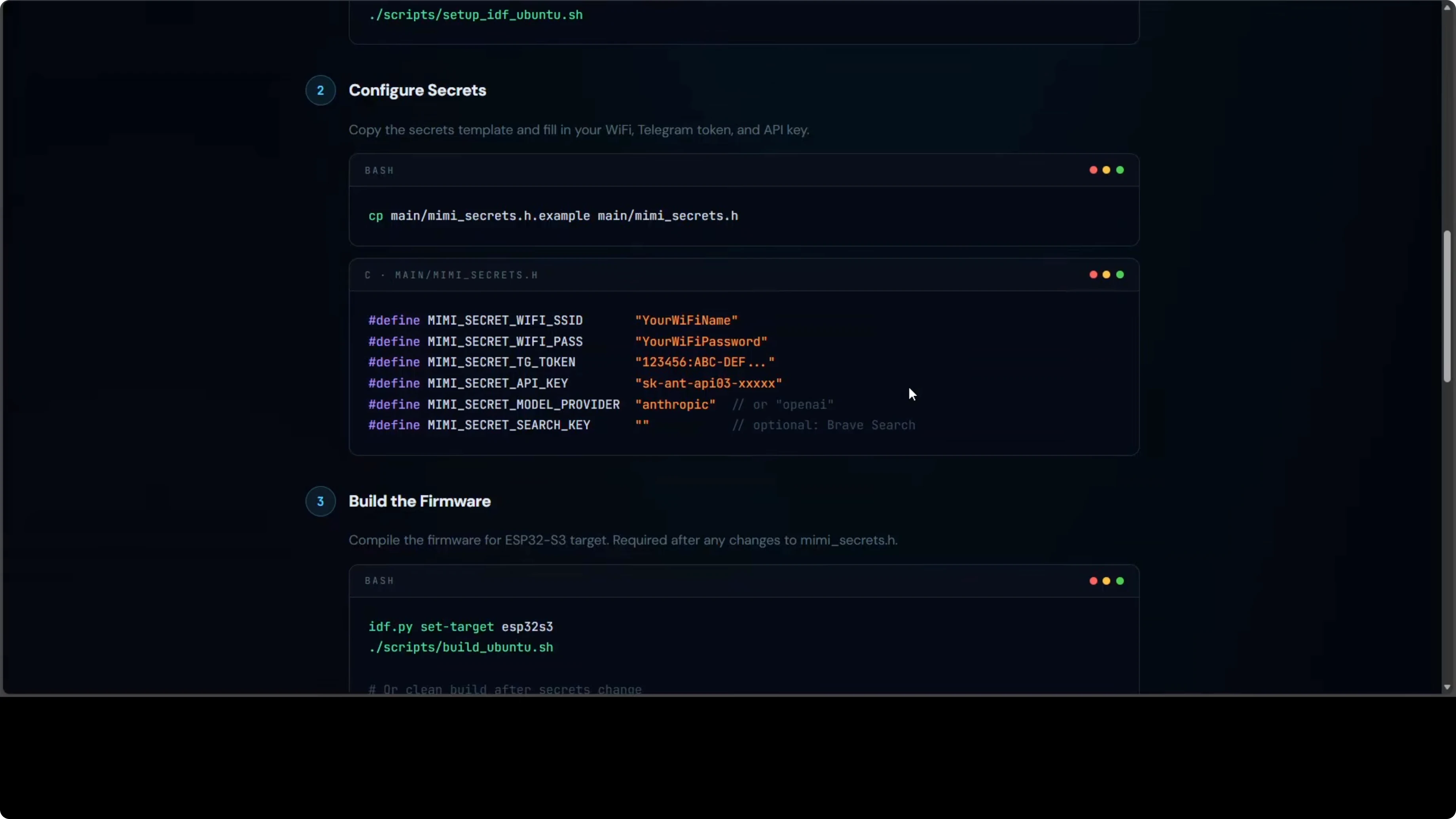Viewport: 1456px width, 819px height.
Task: Click the ./scripts/build_ubuntu.sh command line
Action: point(461,648)
